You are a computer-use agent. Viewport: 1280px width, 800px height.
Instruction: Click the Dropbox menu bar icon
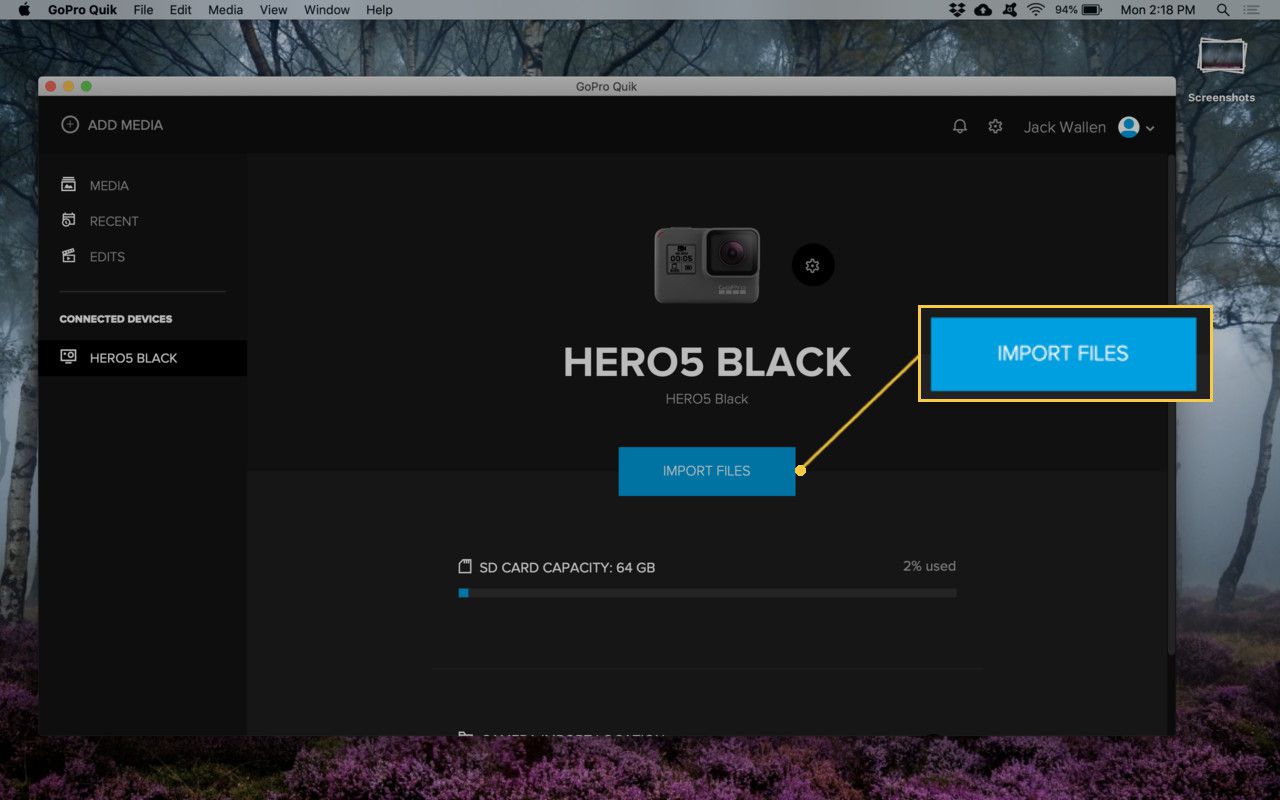[958, 10]
